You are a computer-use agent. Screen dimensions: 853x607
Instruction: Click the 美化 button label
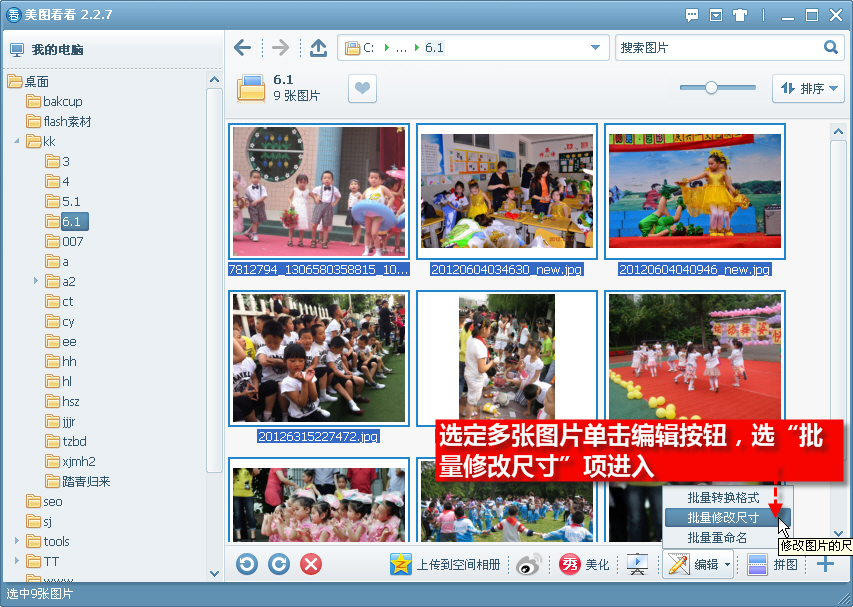[597, 565]
